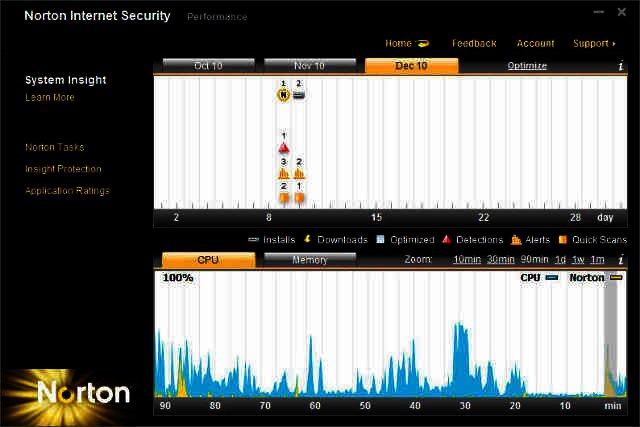Open Norton Tasks
Screen dimensions: 640x427
(55, 147)
